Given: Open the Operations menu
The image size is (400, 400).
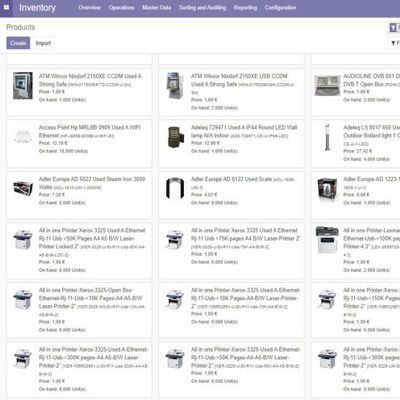Looking at the screenshot, I should pos(121,8).
